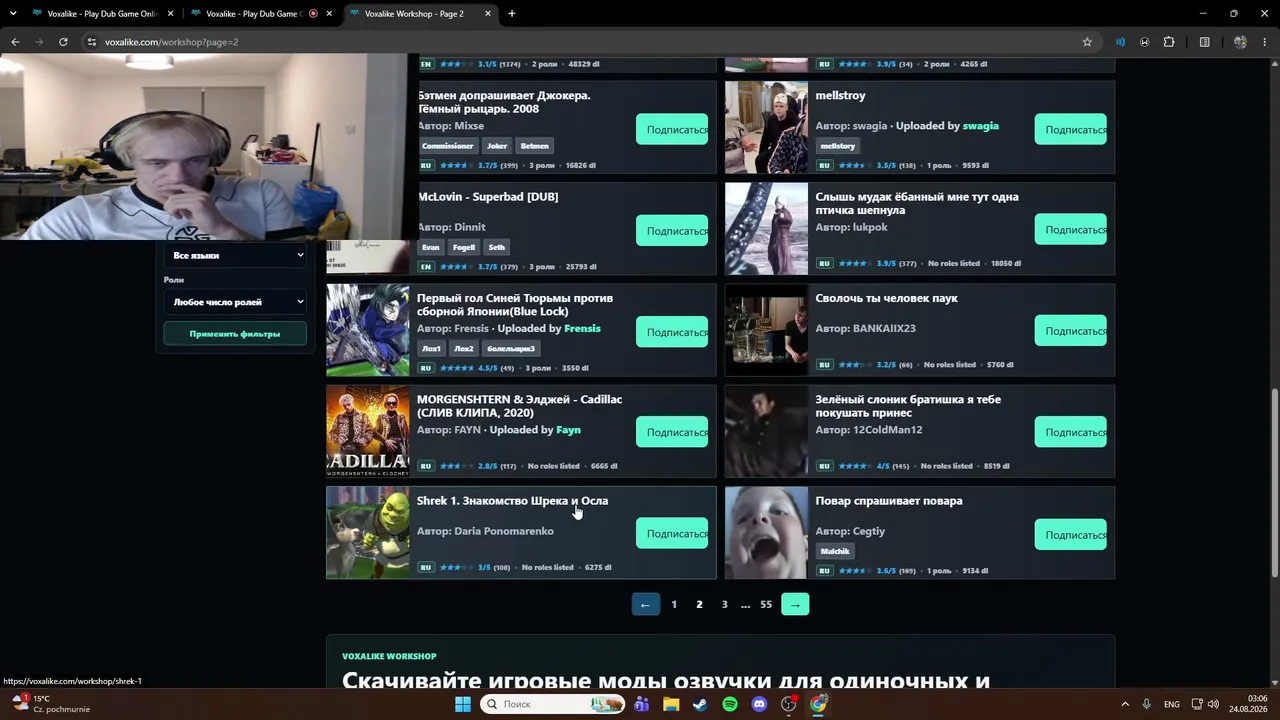Open the MORGENSHTERN Cadillac thumbnail
Screen dimensions: 1280x720
(x=368, y=431)
